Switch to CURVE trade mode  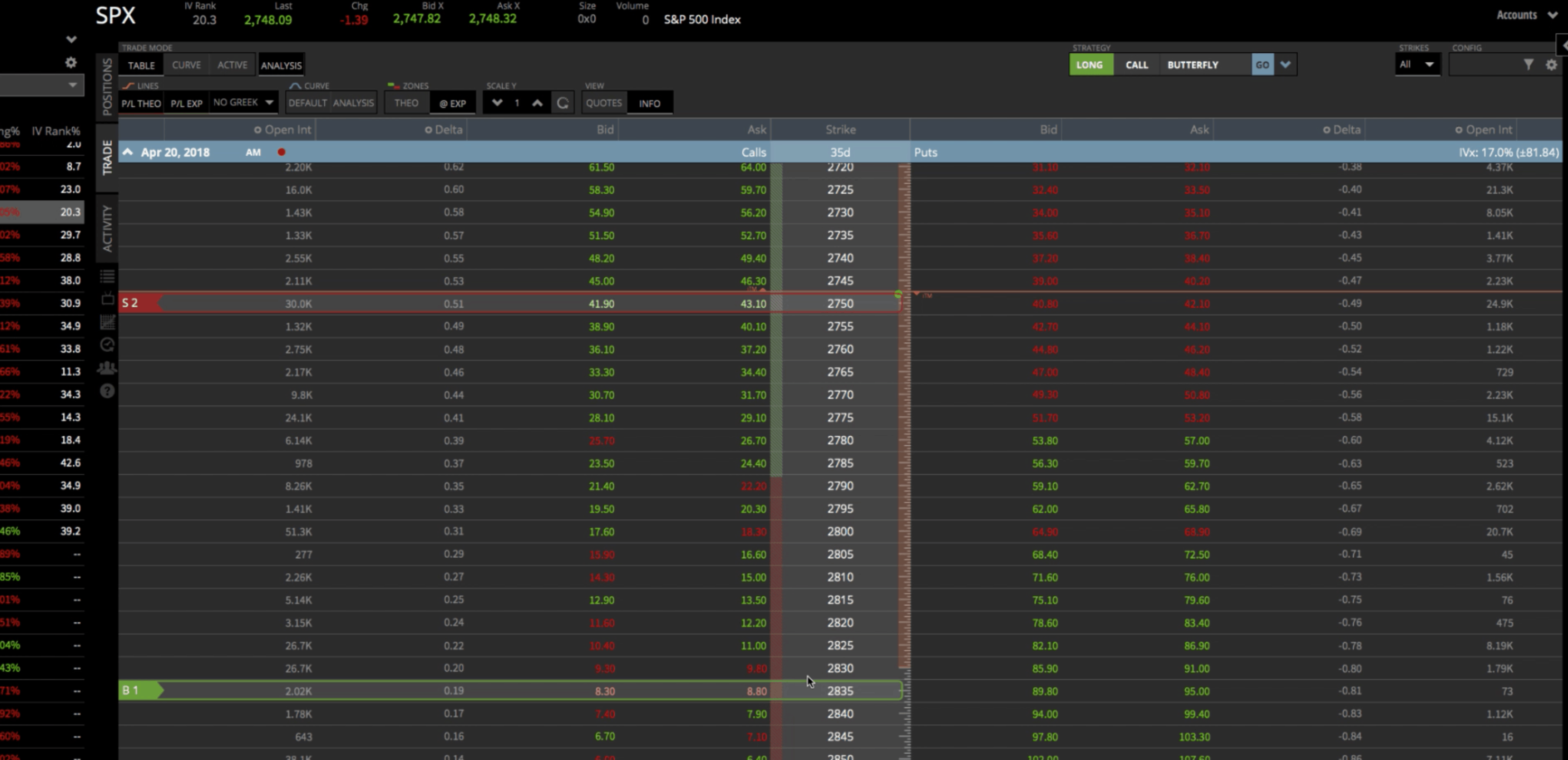186,65
